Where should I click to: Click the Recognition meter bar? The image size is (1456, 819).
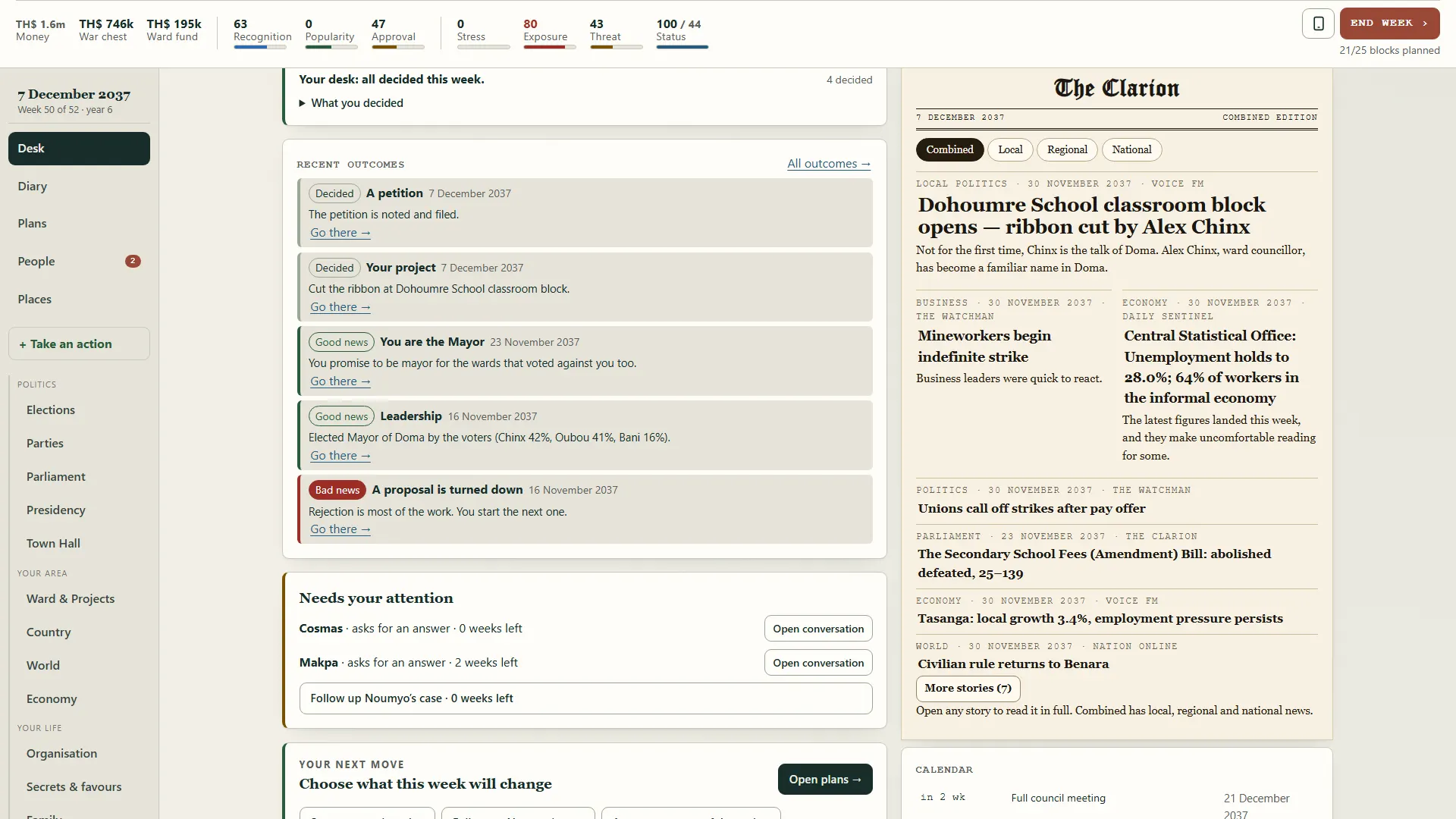point(260,47)
